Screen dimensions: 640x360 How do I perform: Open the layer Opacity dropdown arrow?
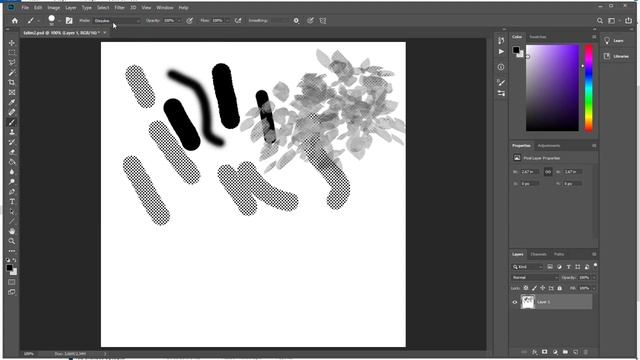pyautogui.click(x=594, y=278)
